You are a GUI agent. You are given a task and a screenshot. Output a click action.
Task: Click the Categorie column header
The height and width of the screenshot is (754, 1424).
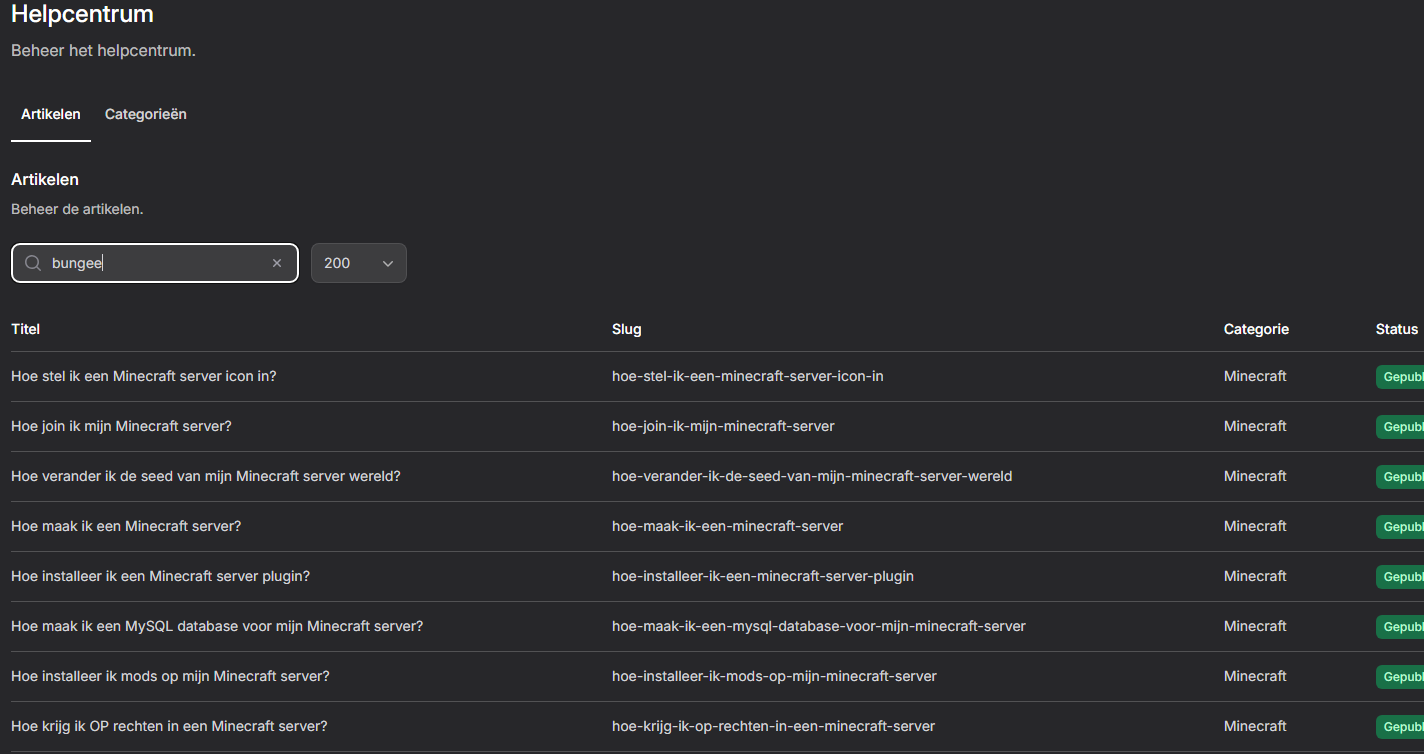pos(1256,329)
